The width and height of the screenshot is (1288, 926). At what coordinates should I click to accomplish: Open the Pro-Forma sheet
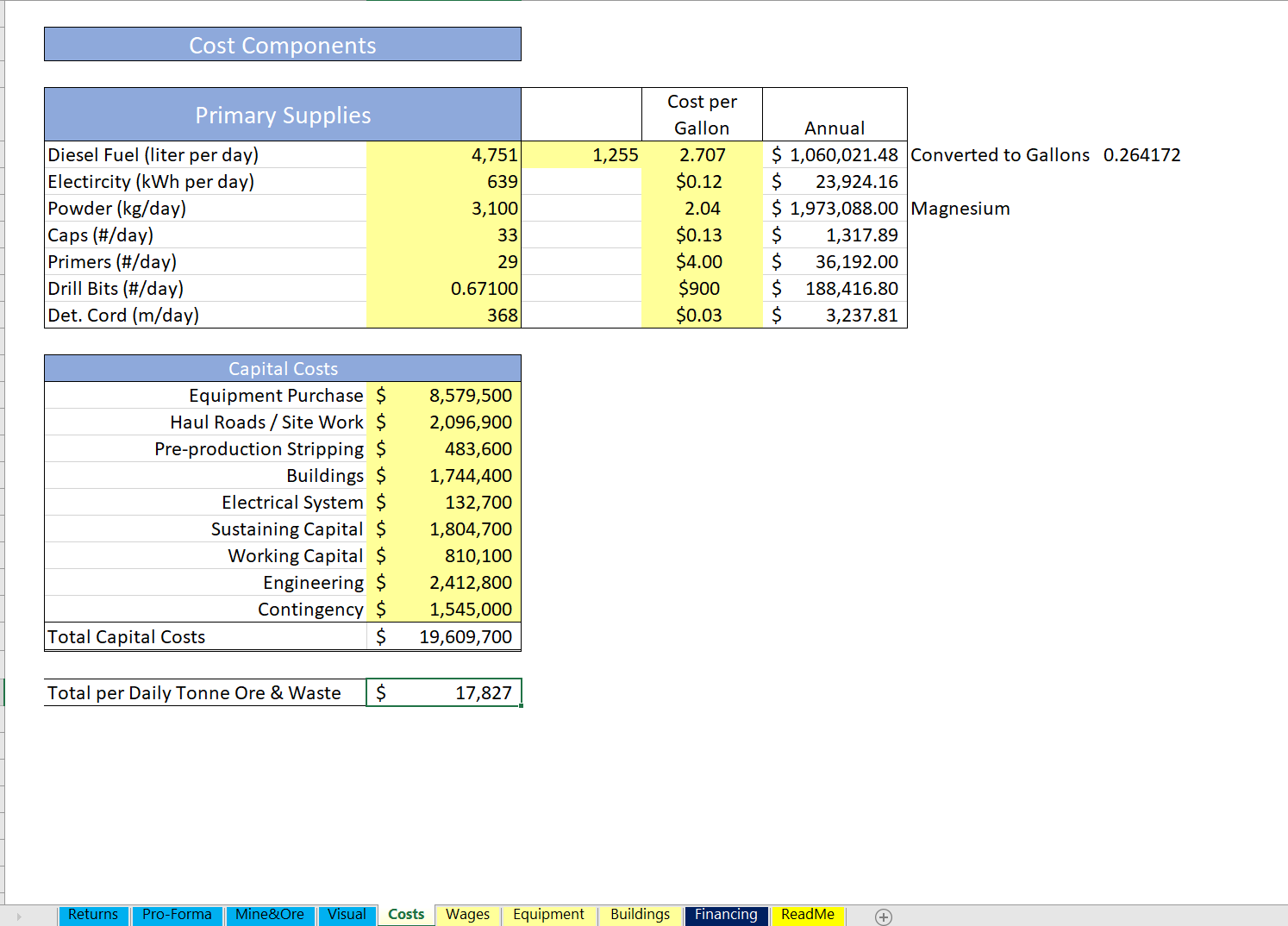(x=177, y=915)
